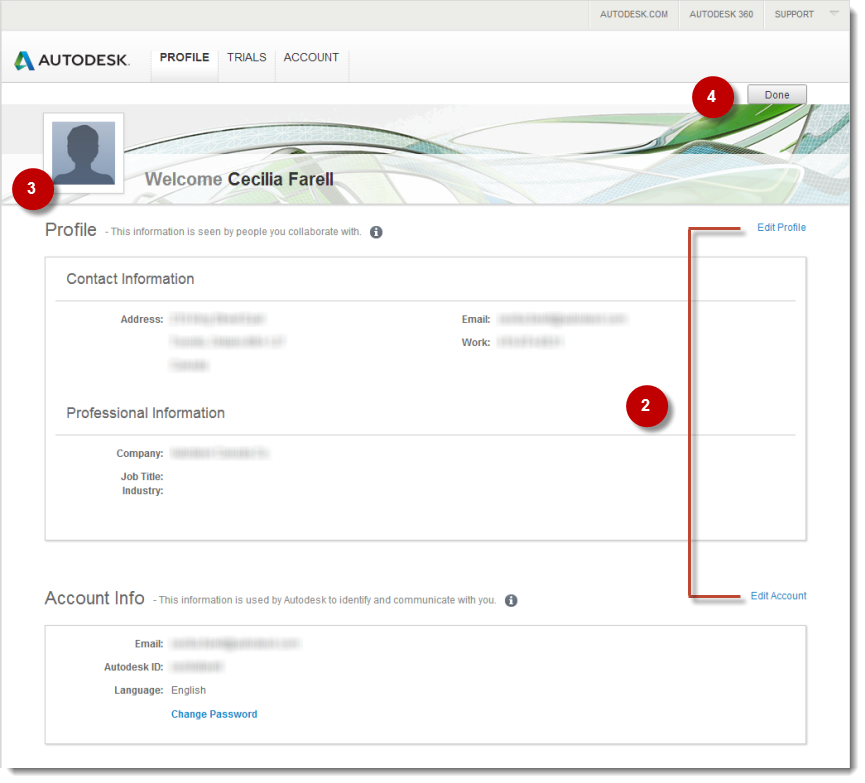Open the SUPPORT menu
This screenshot has height=783, width=865.
pos(794,14)
